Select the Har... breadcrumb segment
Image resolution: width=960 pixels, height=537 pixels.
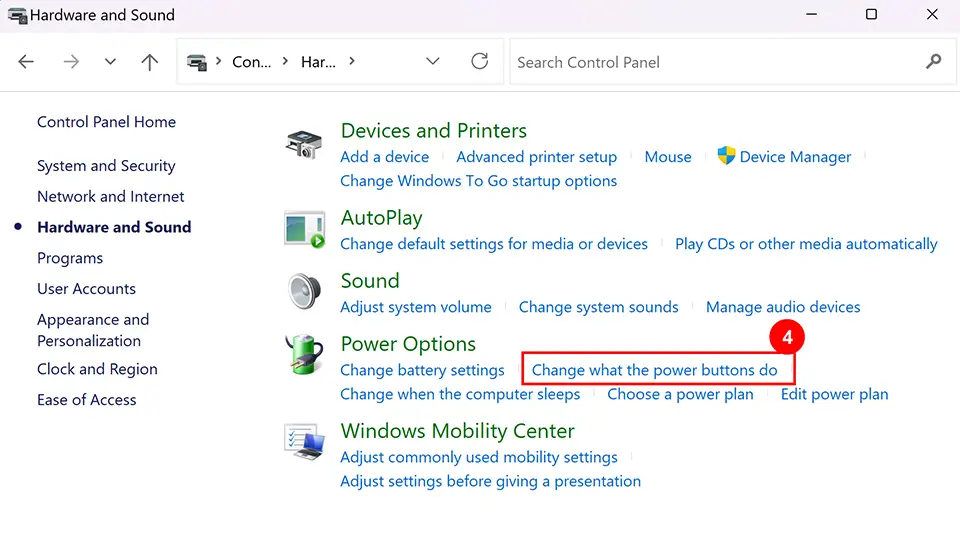318,62
